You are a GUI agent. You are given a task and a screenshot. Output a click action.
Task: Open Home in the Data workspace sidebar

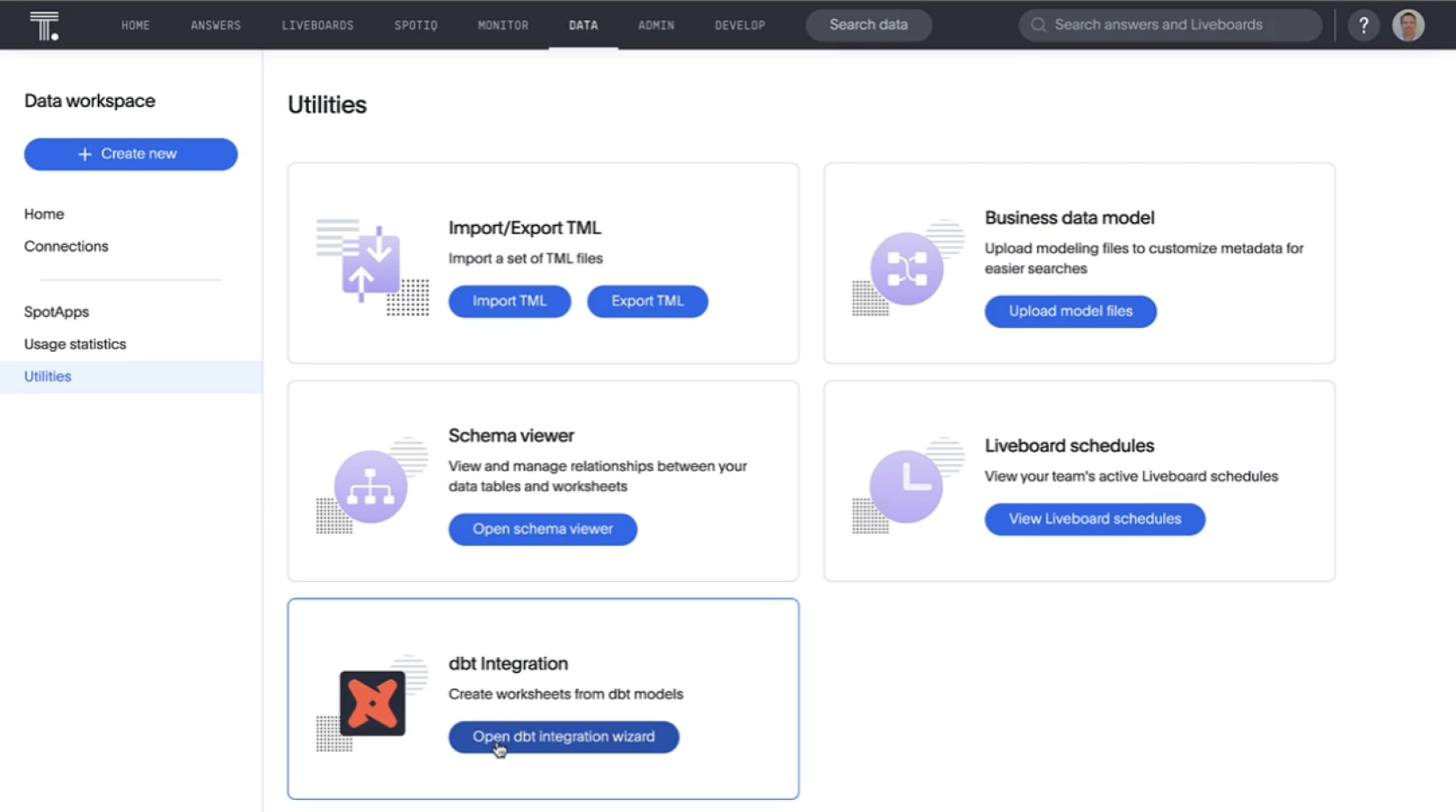click(44, 213)
